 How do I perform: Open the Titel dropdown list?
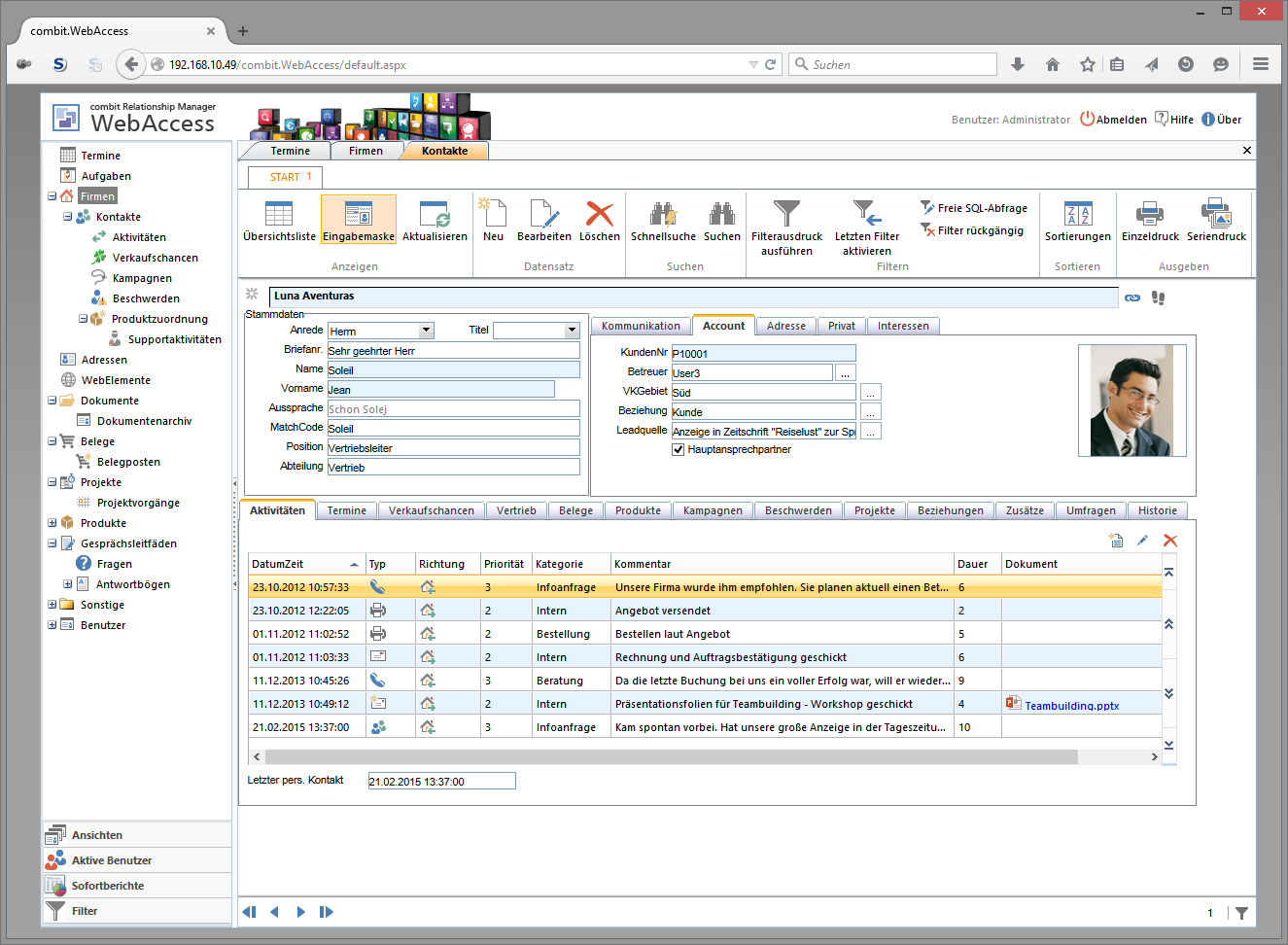tap(572, 331)
